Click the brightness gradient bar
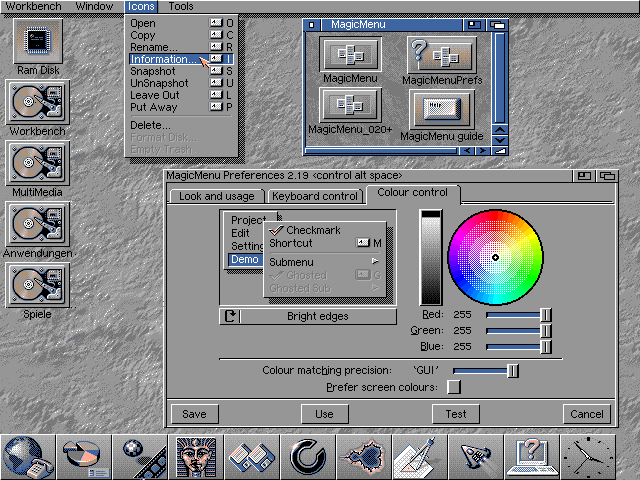 coord(431,257)
